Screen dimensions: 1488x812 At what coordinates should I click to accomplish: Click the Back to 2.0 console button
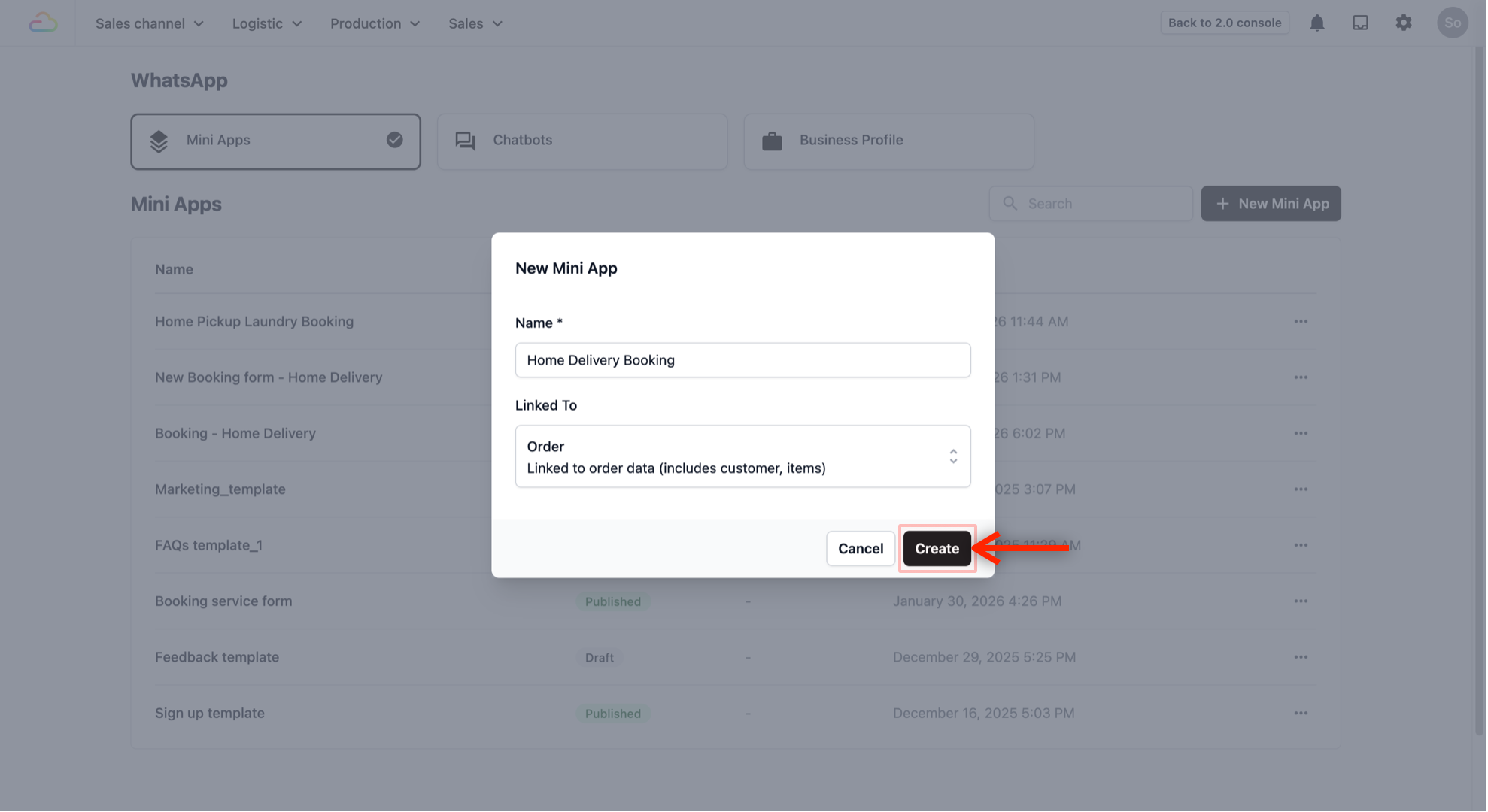pyautogui.click(x=1224, y=23)
